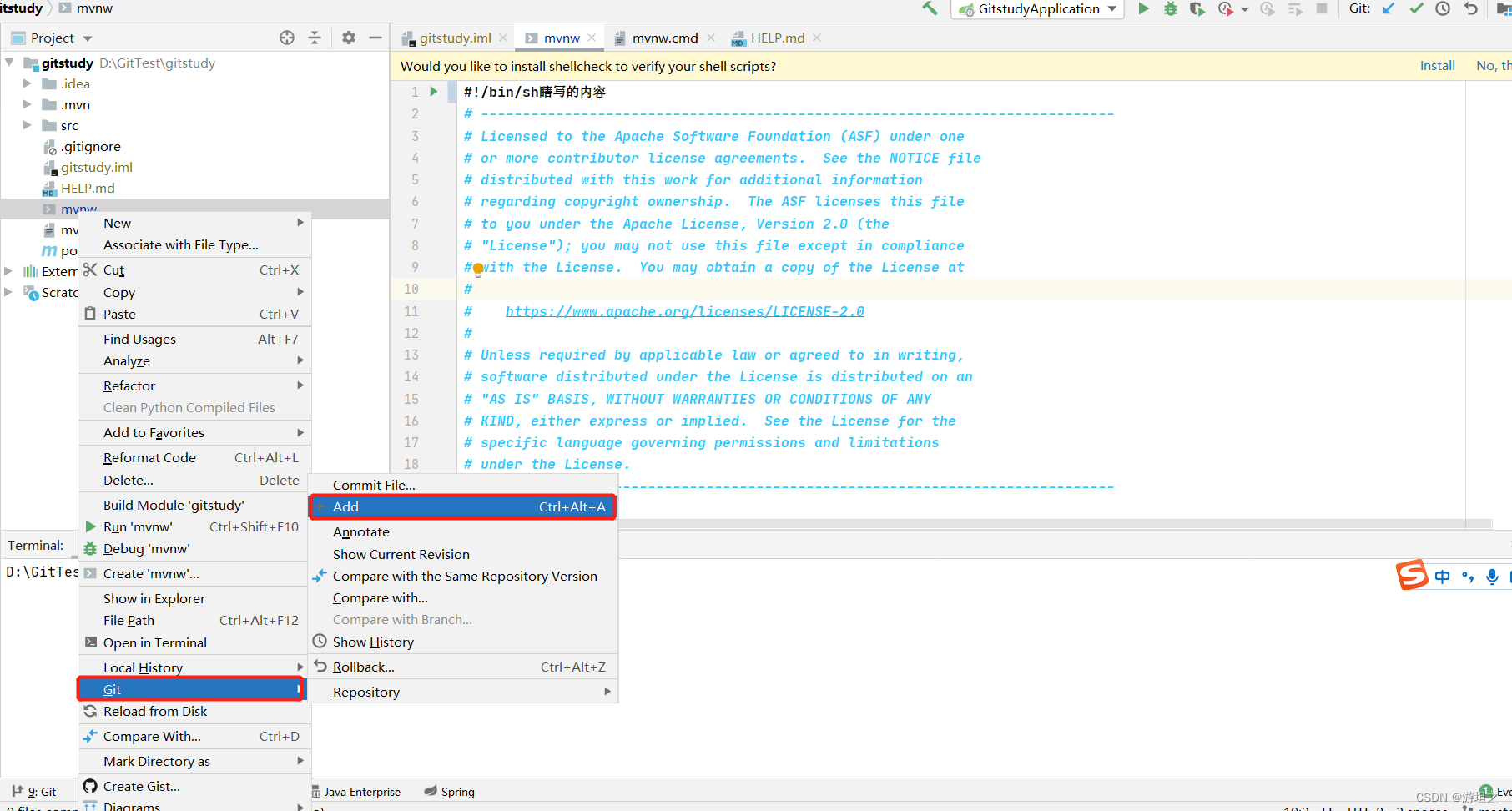Close the HELP.md tab
This screenshot has width=1512, height=811.
pos(817,38)
